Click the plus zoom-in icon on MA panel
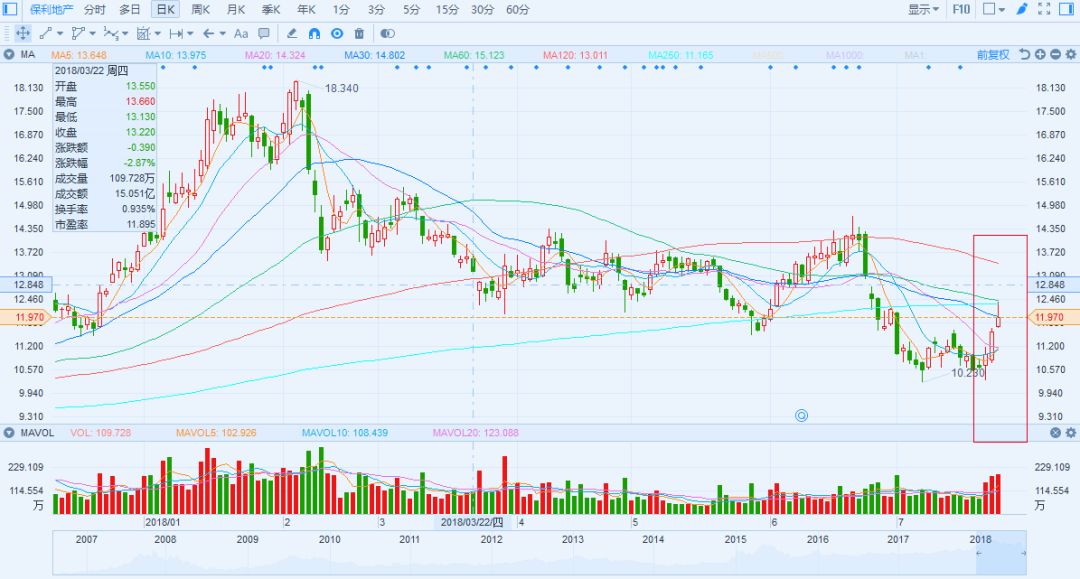 click(1040, 54)
